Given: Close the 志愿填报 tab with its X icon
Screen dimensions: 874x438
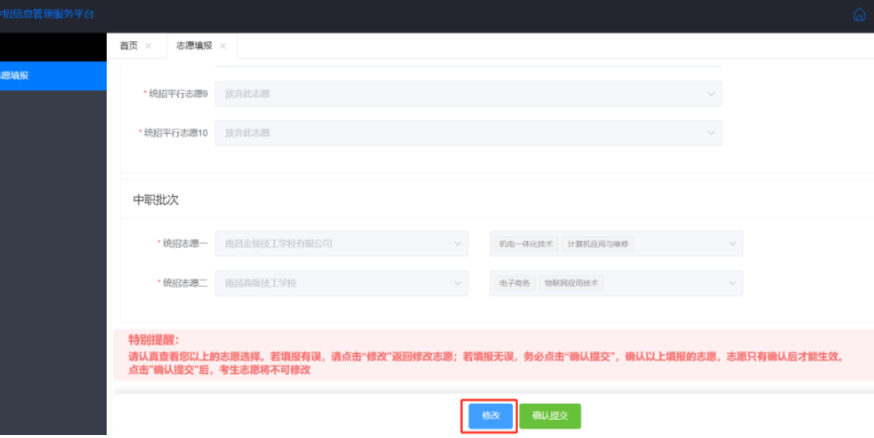Looking at the screenshot, I should [222, 46].
